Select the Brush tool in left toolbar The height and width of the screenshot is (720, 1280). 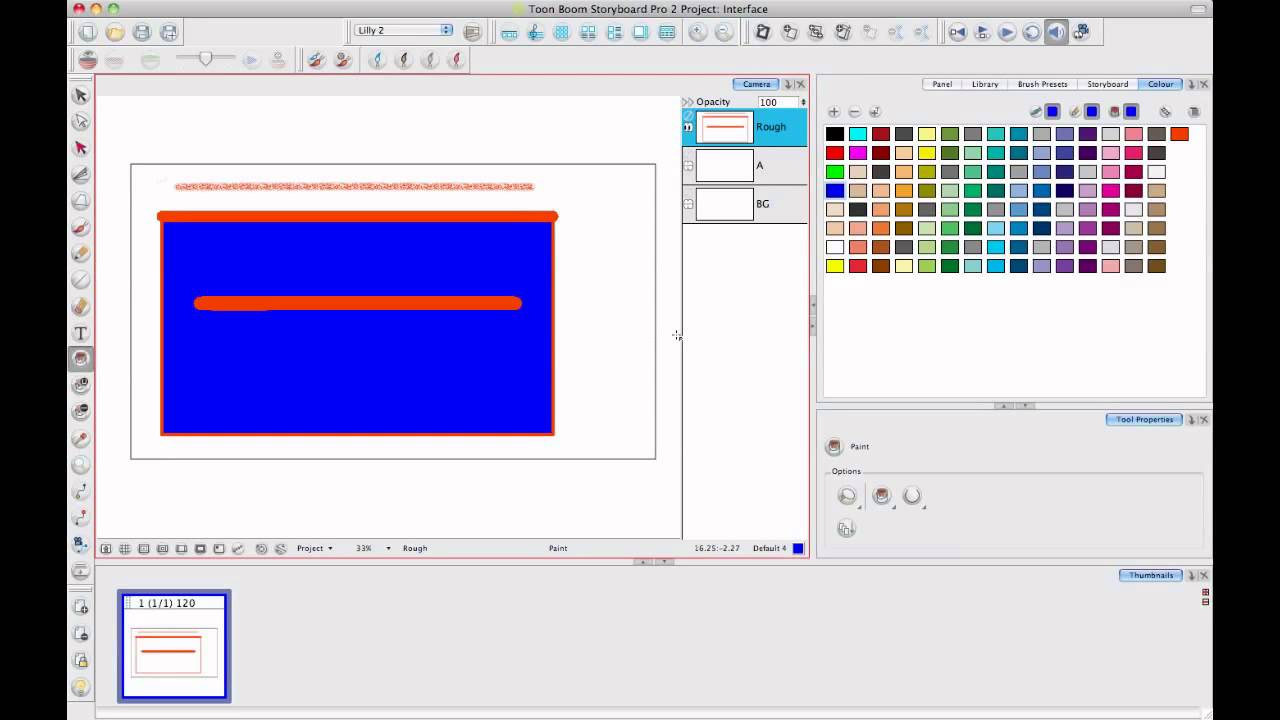pos(81,228)
